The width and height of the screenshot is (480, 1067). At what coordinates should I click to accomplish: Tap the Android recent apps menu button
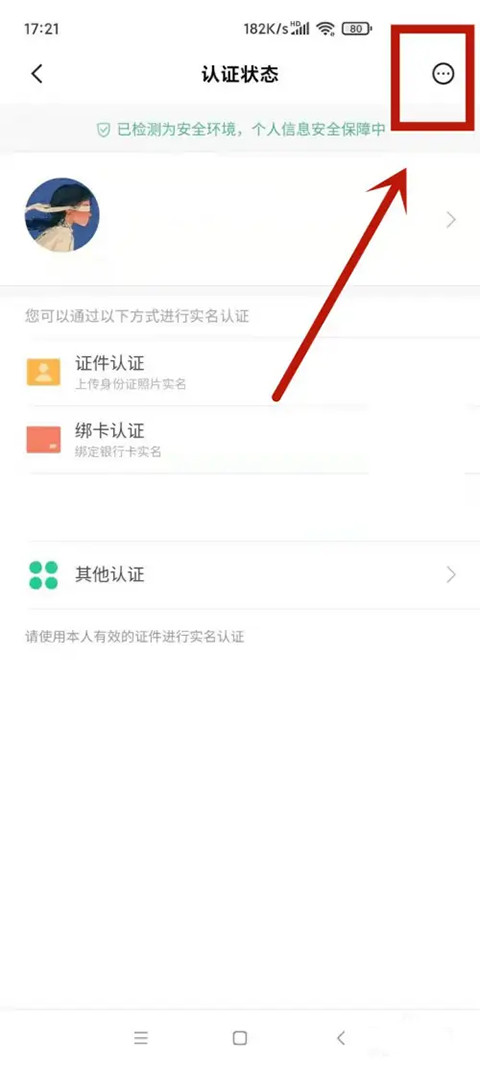tap(141, 1038)
